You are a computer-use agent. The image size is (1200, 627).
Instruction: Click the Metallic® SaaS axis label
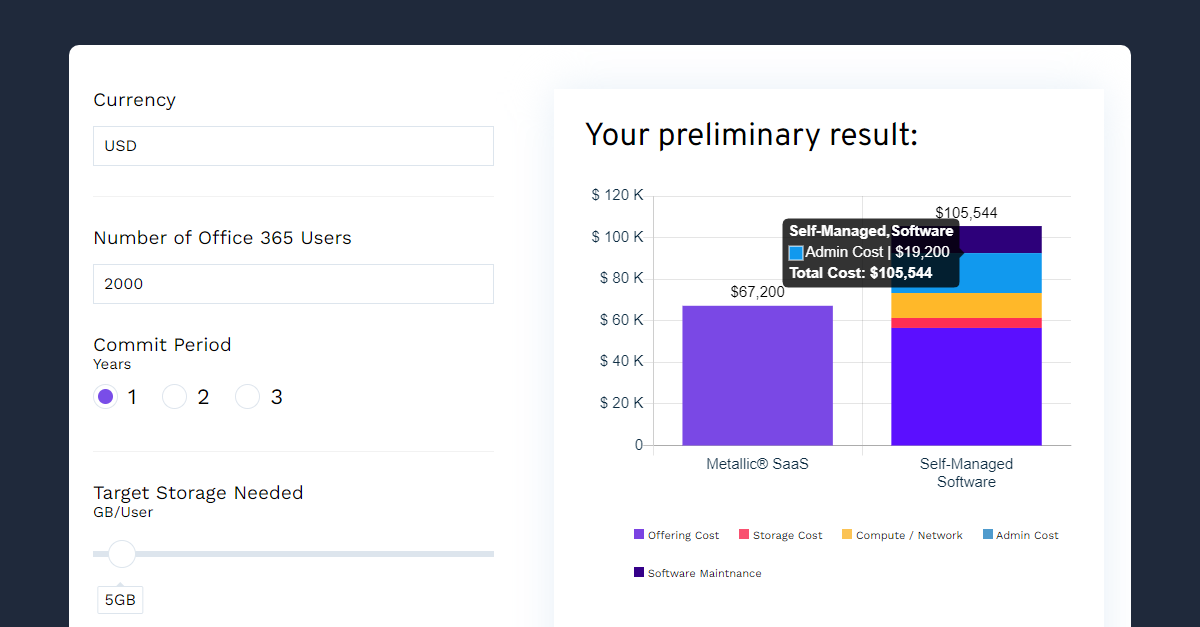757,464
